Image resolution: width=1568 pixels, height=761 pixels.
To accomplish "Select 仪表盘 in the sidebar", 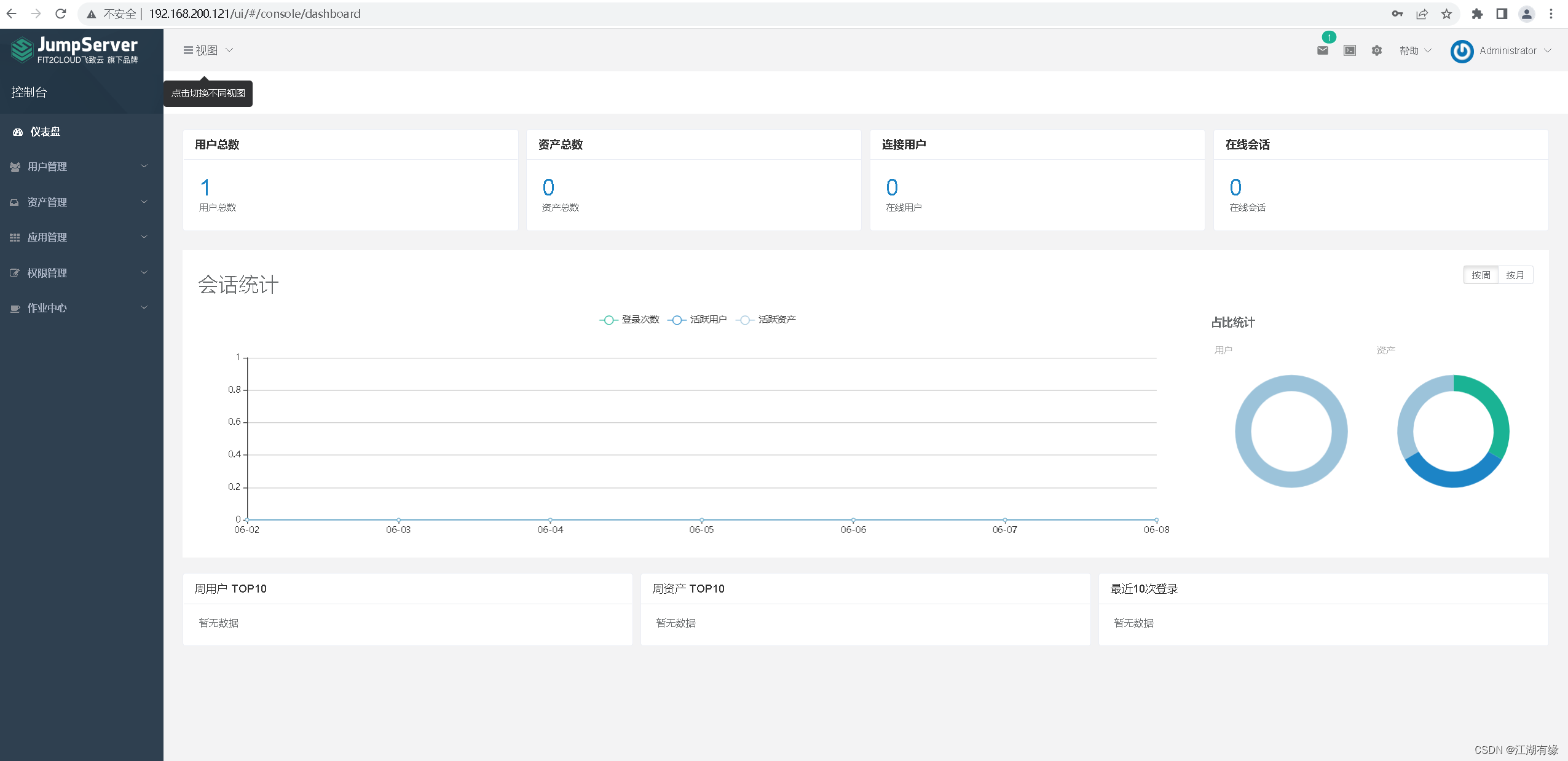I will (45, 132).
